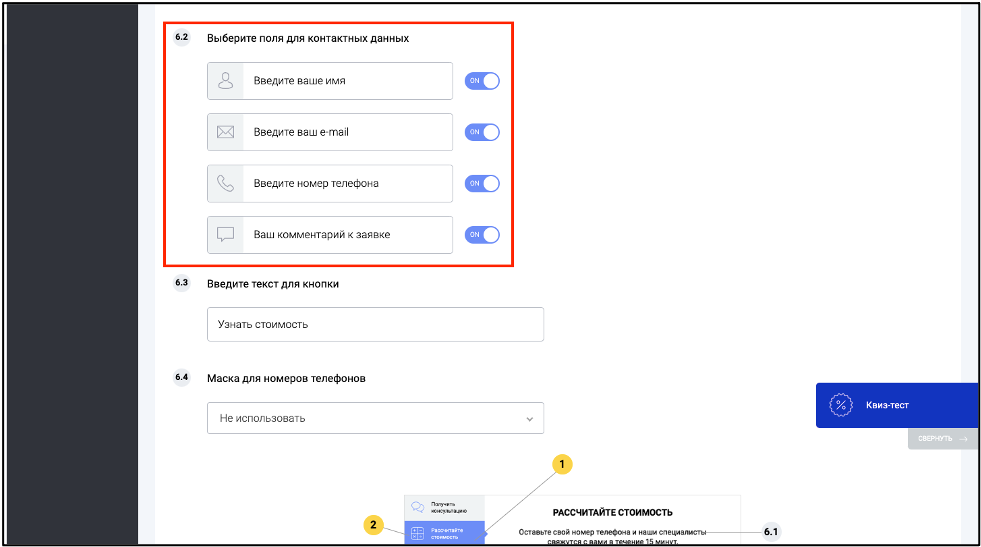Select the Получить консультацию preview tab
The height and width of the screenshot is (547, 981).
tap(444, 508)
